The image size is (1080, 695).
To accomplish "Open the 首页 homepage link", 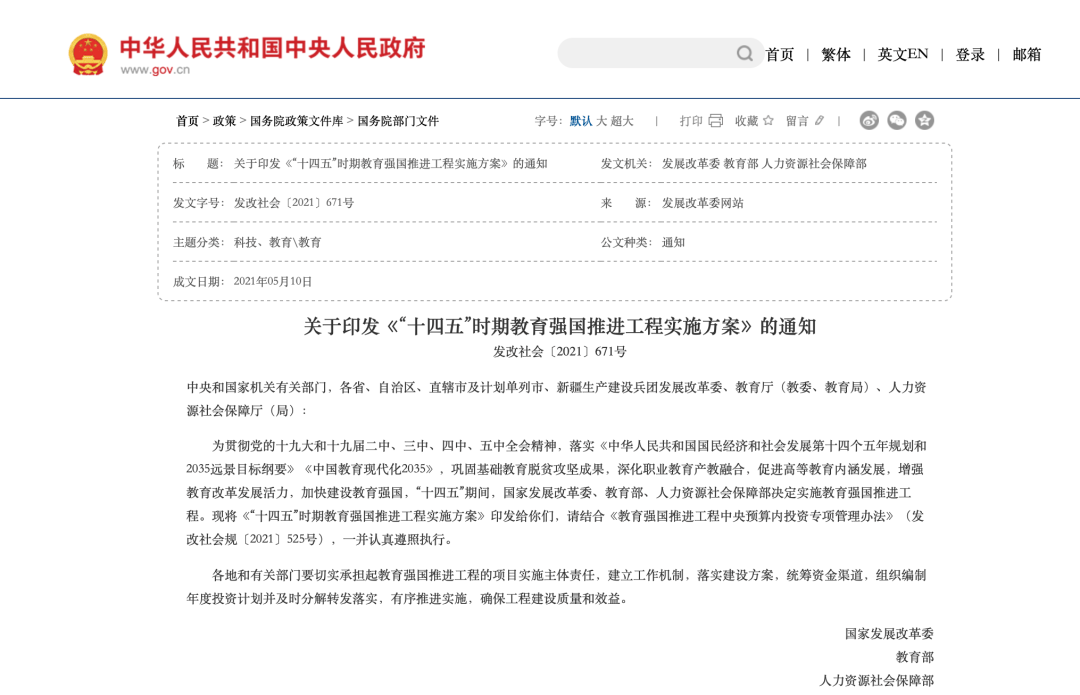I will click(x=780, y=54).
